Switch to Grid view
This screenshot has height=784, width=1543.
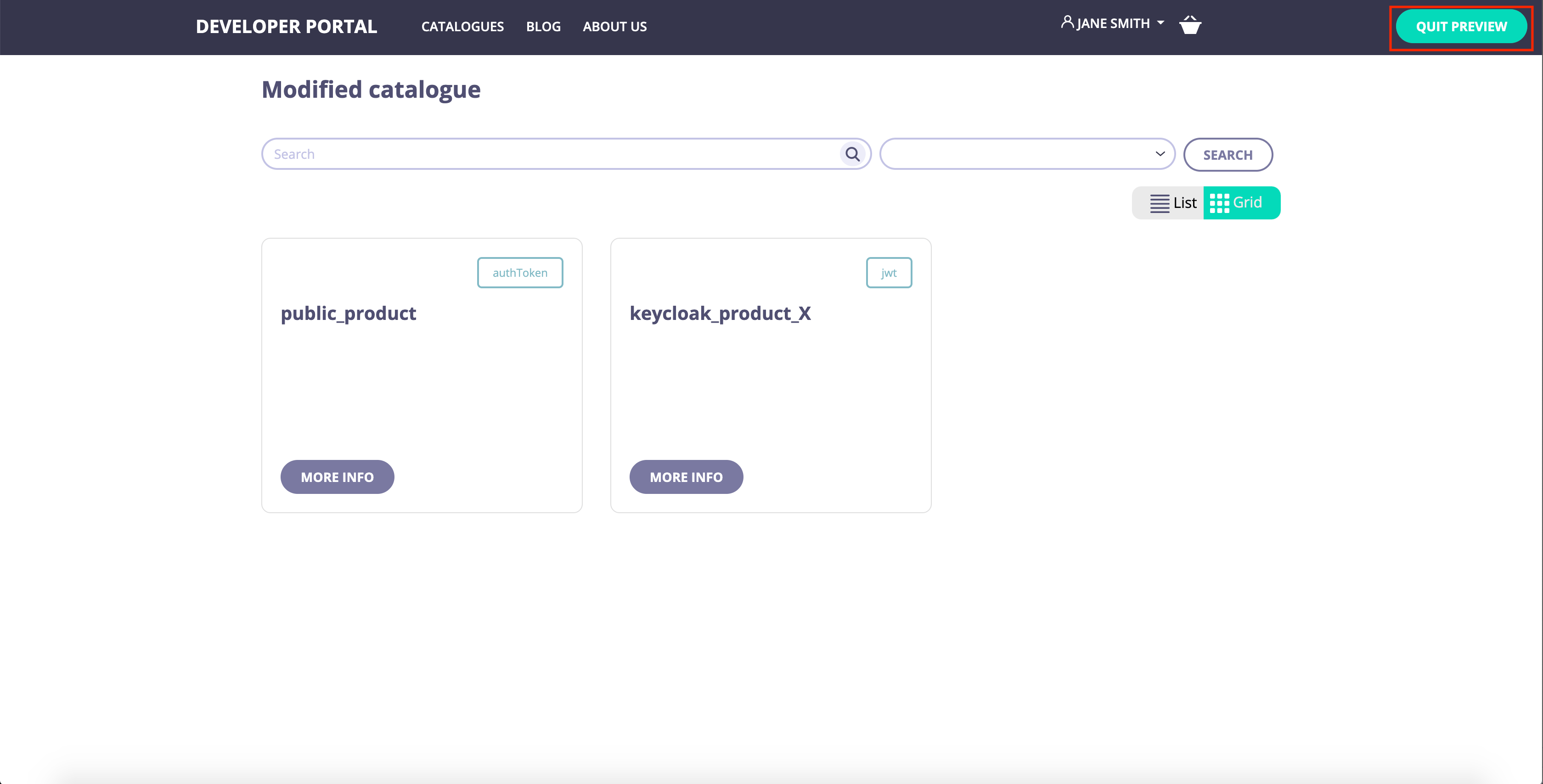click(x=1242, y=203)
